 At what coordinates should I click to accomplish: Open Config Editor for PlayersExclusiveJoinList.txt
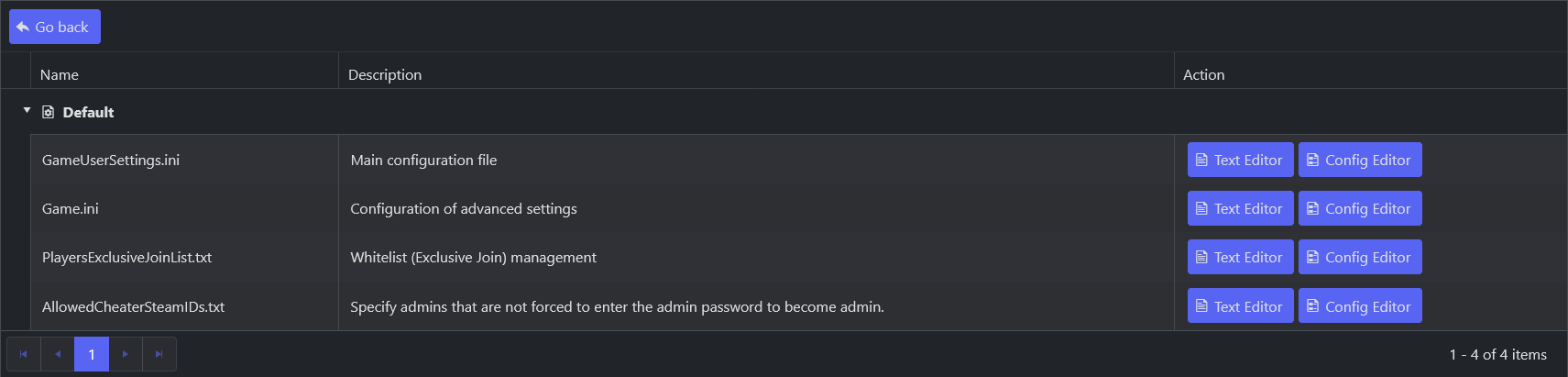[1360, 257]
